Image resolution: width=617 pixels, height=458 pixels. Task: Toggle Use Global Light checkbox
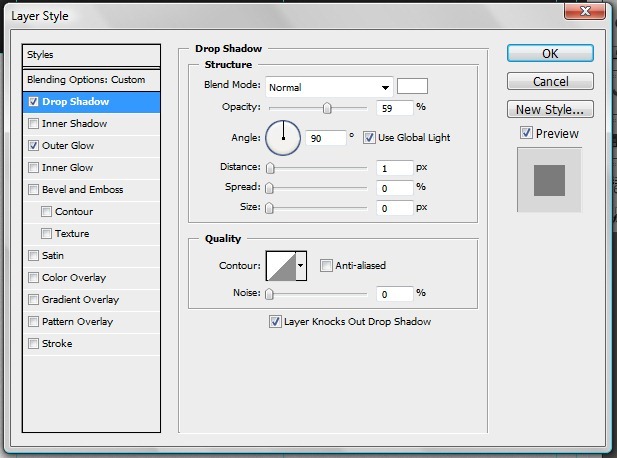[369, 137]
